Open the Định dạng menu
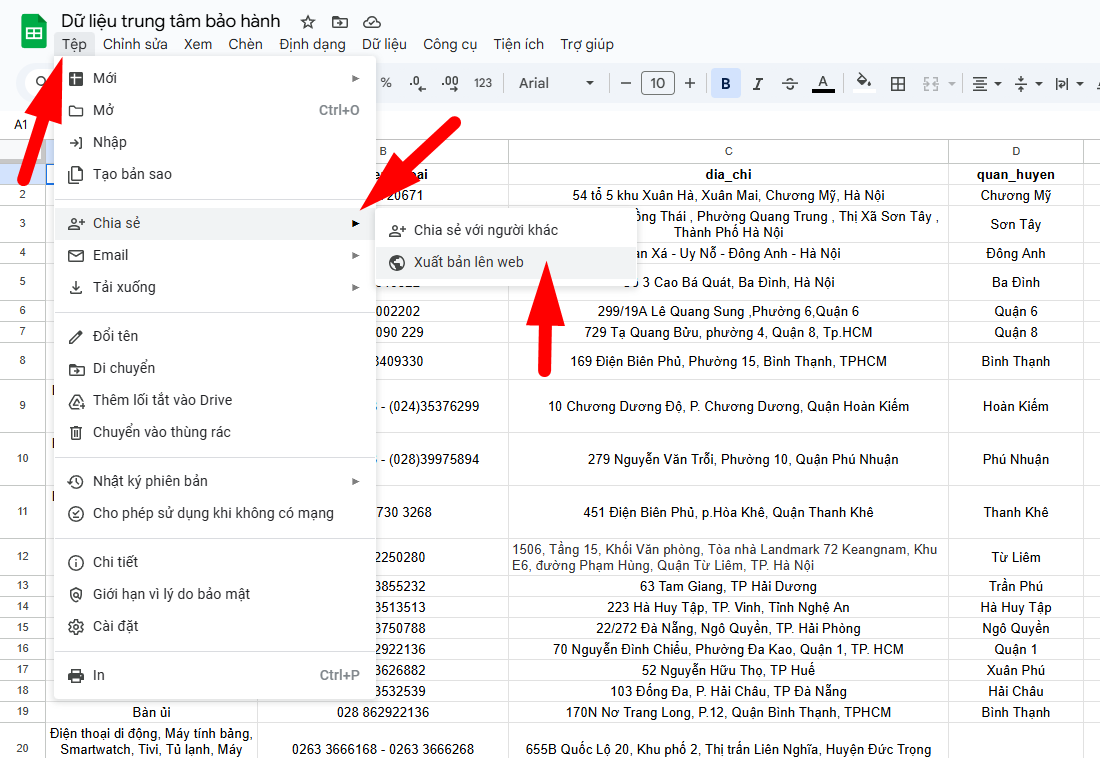The image size is (1100, 758). tap(312, 44)
